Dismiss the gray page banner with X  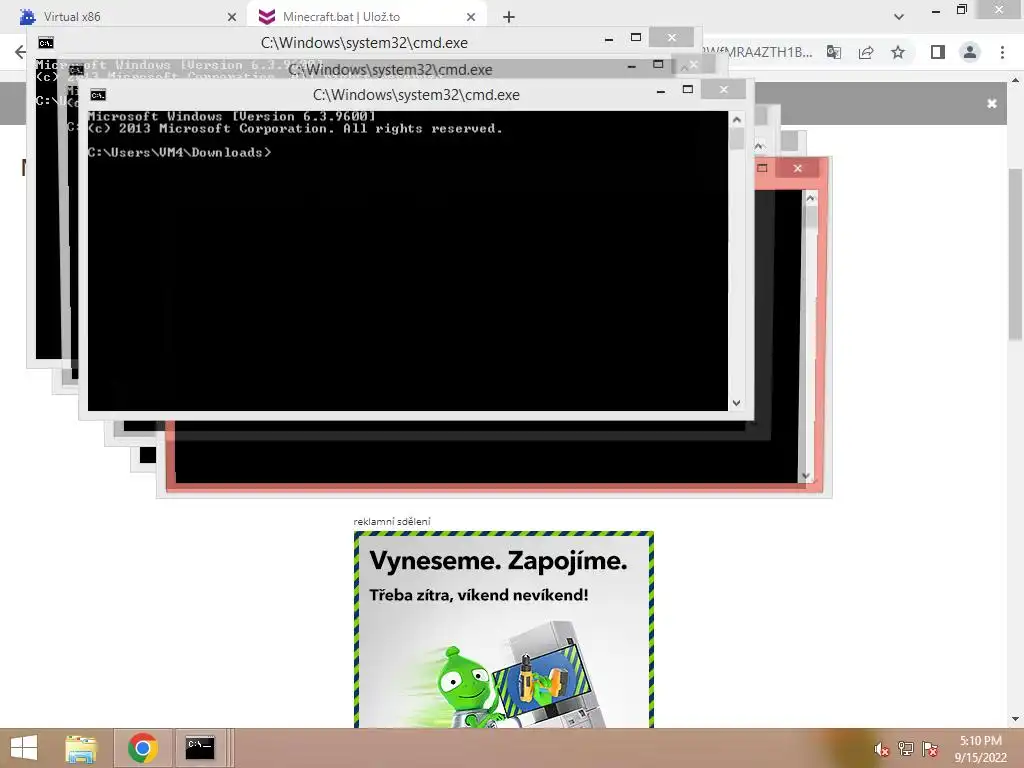pos(992,103)
